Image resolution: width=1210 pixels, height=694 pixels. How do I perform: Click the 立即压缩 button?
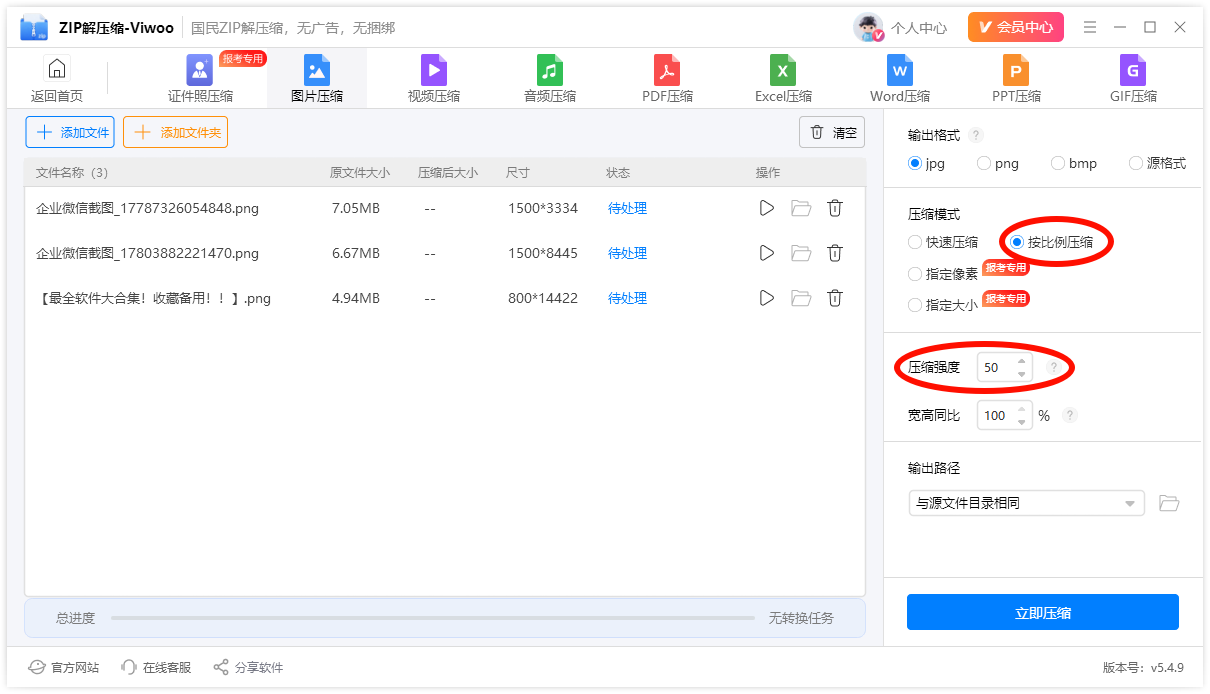tap(1043, 613)
